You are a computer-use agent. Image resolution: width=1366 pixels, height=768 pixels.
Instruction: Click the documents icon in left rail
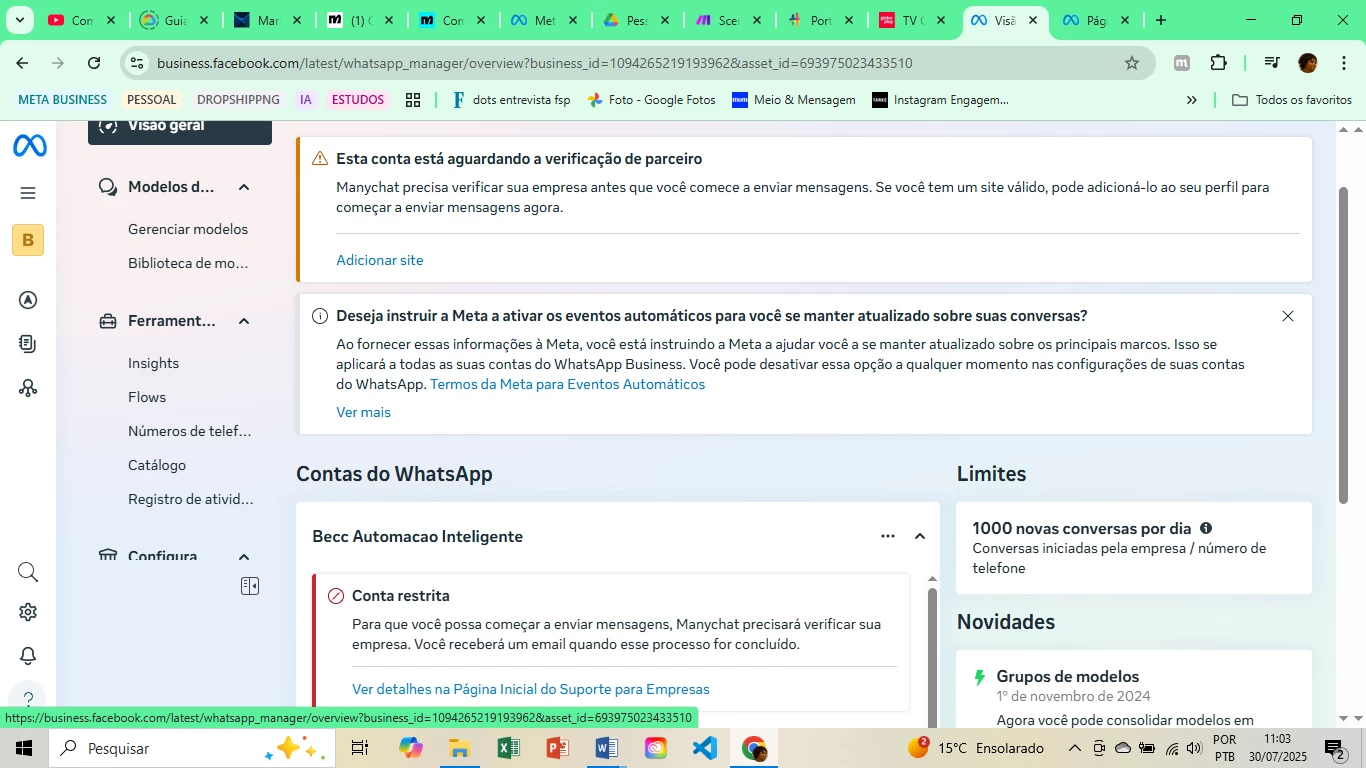point(28,344)
